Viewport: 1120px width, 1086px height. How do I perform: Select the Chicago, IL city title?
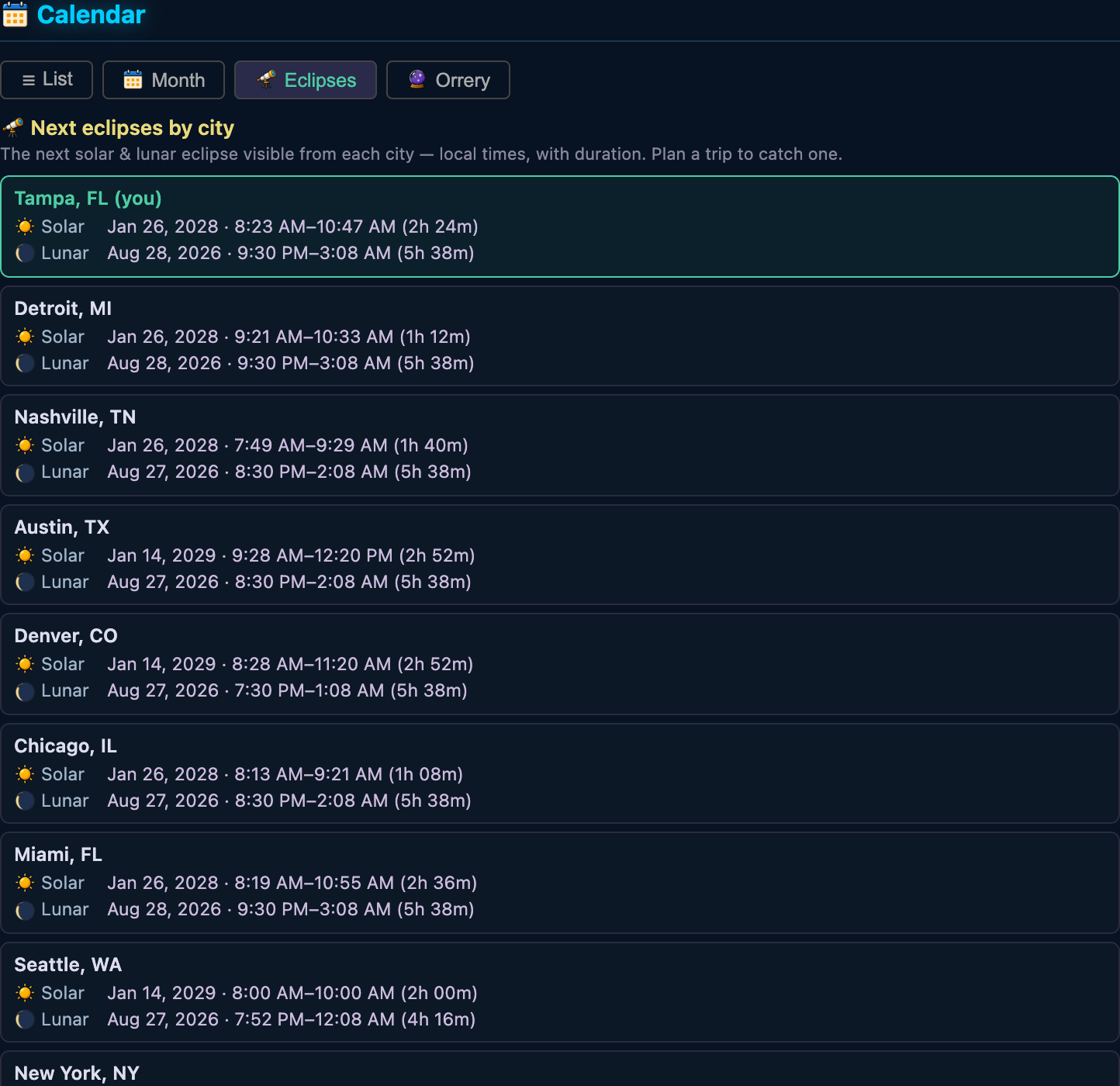(x=66, y=746)
